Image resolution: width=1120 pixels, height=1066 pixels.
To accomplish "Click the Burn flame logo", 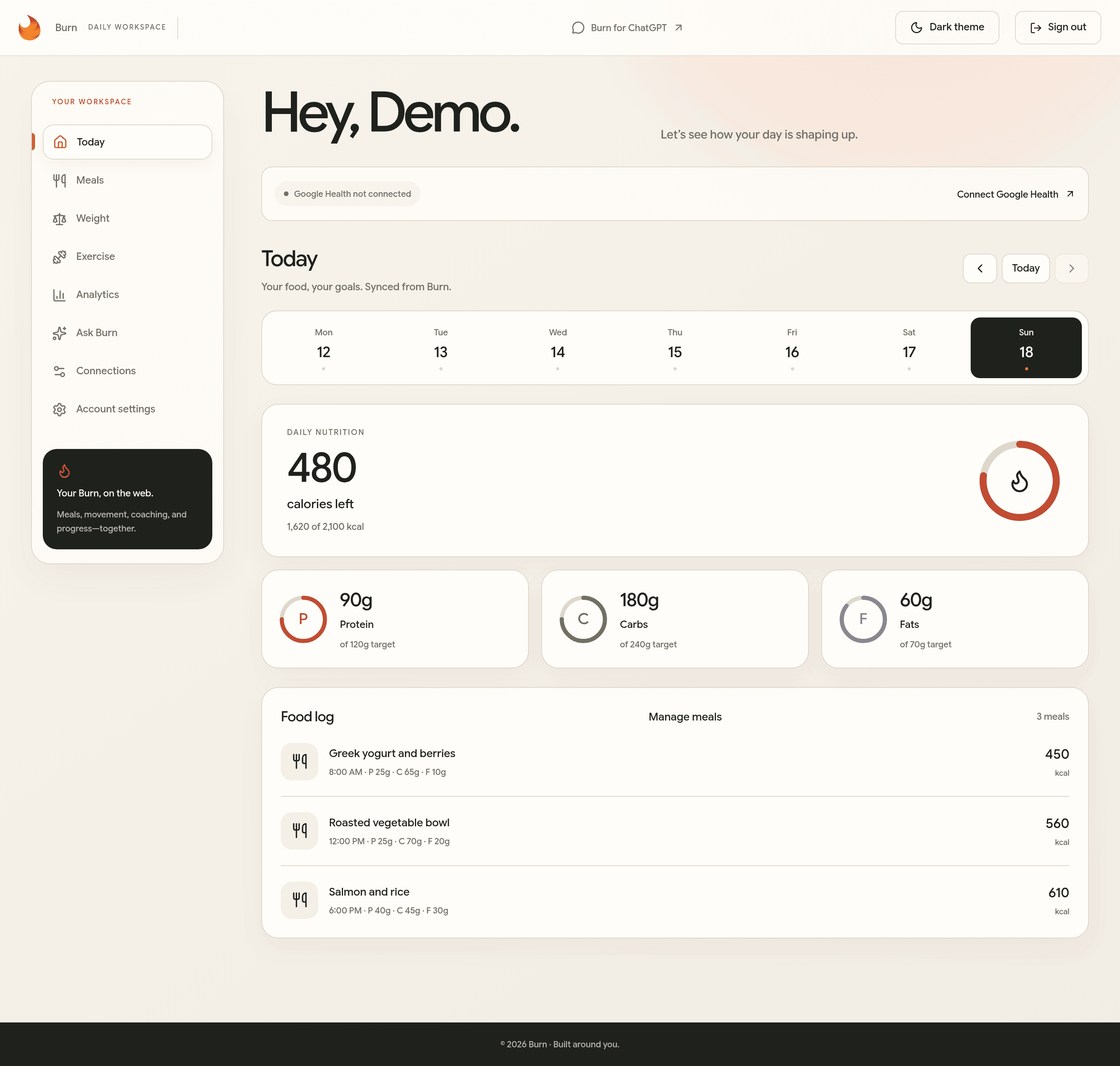I will pos(30,27).
